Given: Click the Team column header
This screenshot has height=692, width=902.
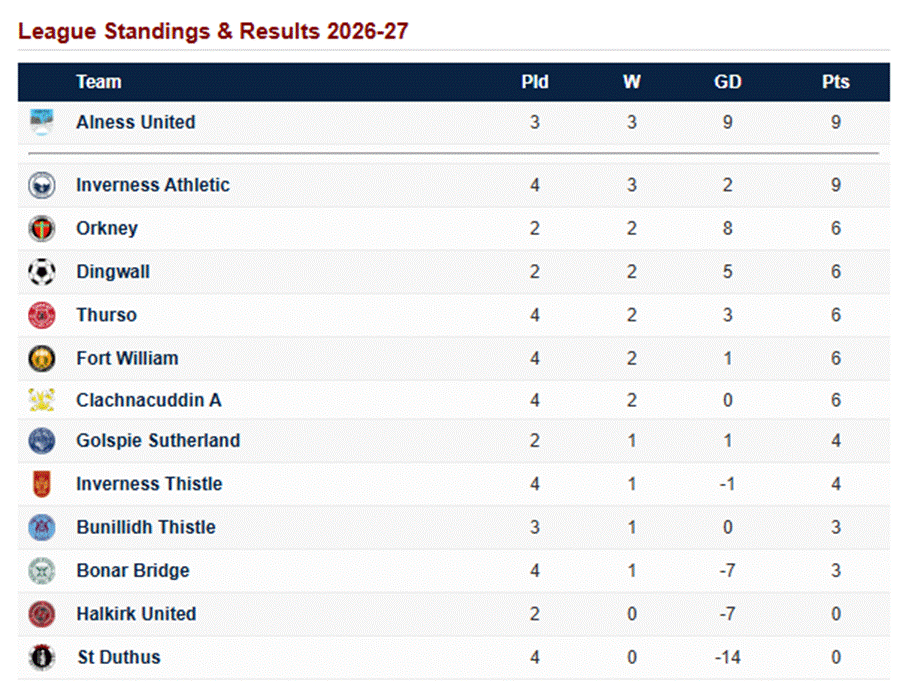Looking at the screenshot, I should (x=99, y=82).
